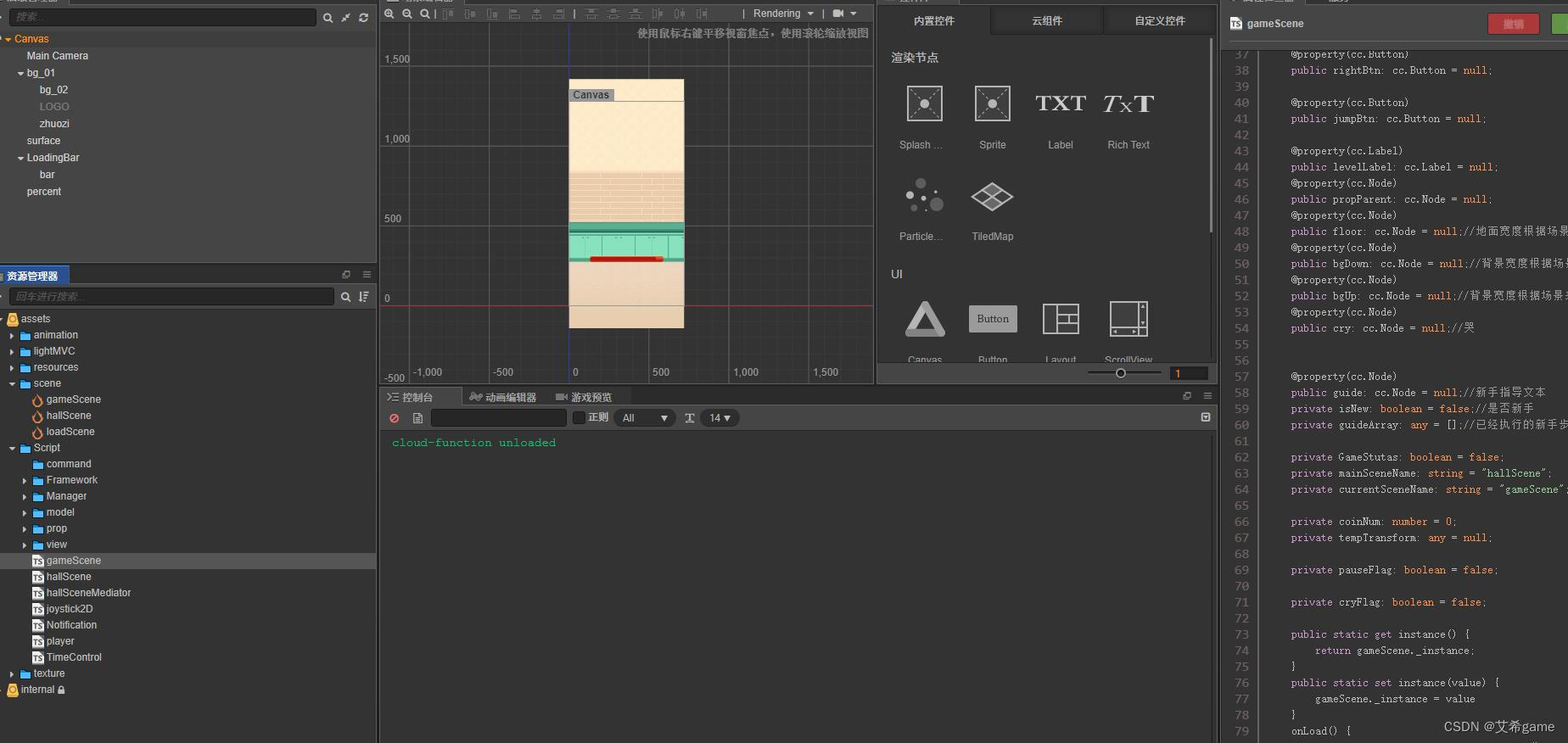Open the asset manager panel menu

(x=367, y=275)
